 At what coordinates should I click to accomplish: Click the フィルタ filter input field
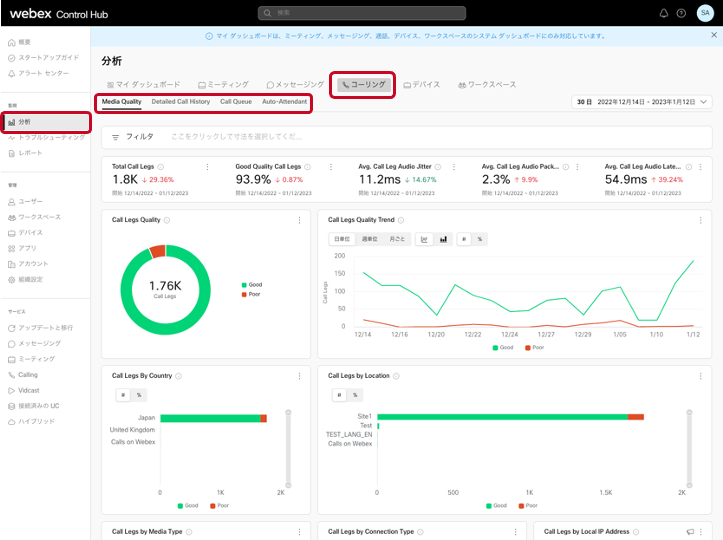[407, 137]
